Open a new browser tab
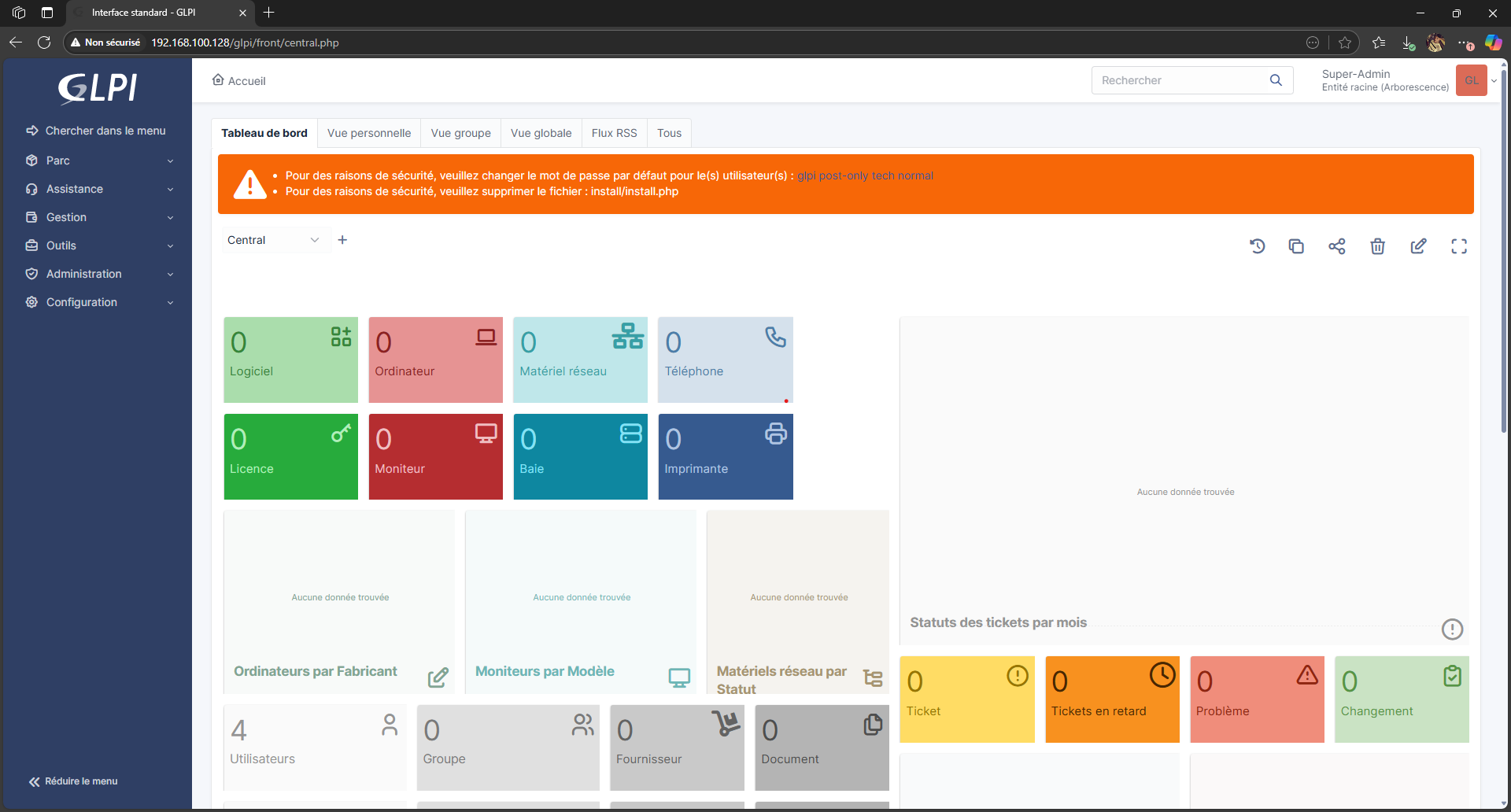1511x812 pixels. click(269, 13)
